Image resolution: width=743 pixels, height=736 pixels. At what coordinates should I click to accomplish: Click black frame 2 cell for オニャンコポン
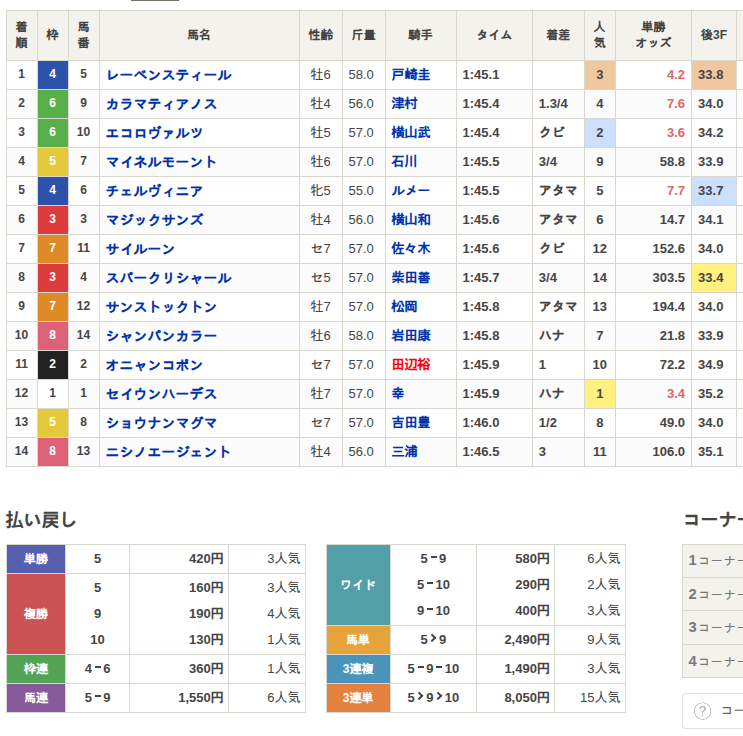(x=53, y=365)
